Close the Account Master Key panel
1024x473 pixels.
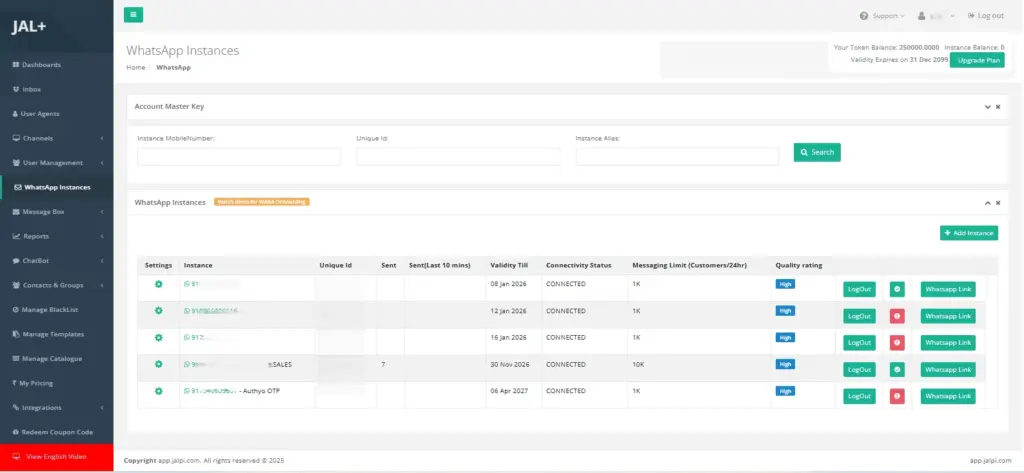point(997,106)
